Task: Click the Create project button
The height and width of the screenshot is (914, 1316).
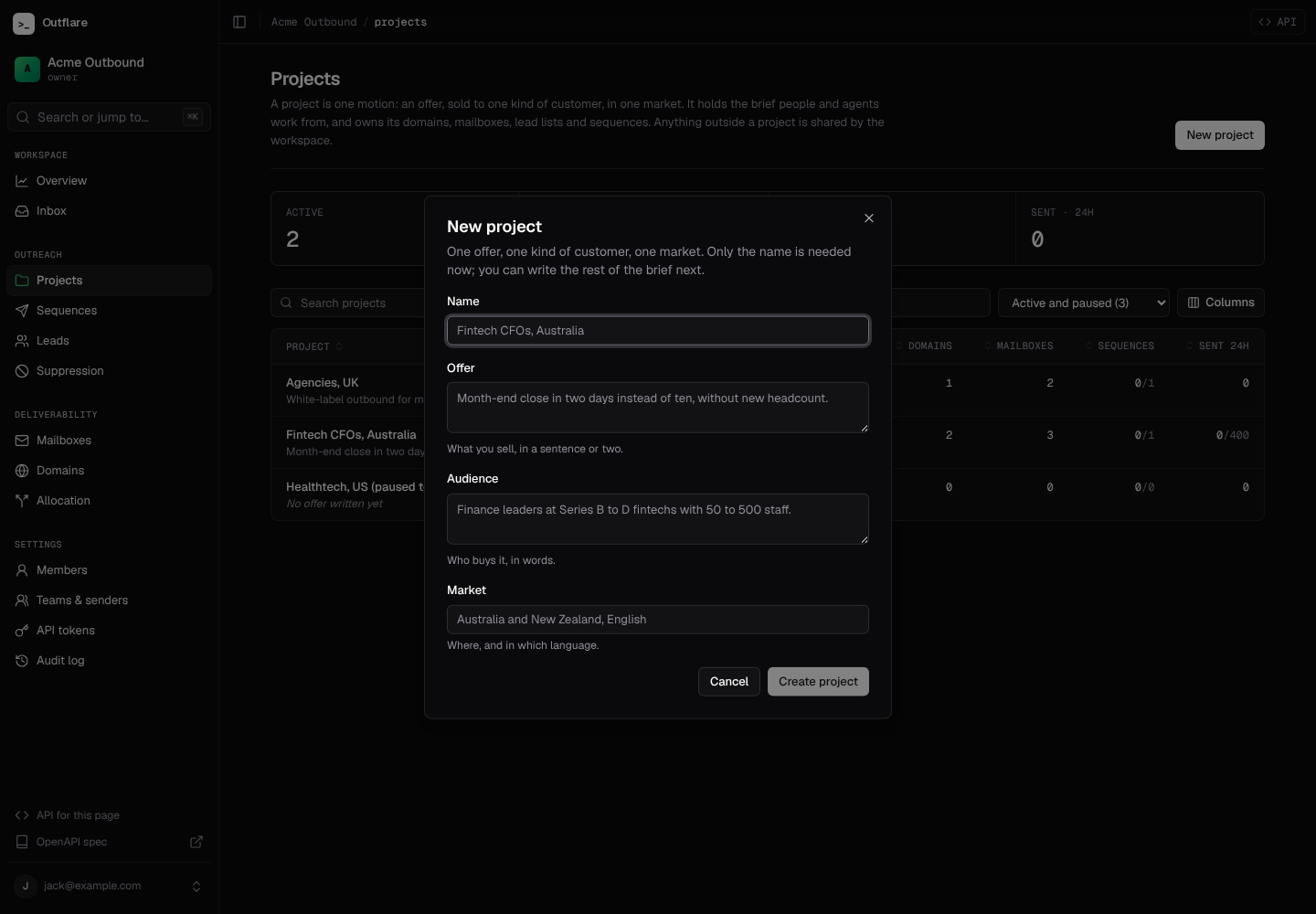Action: (818, 682)
